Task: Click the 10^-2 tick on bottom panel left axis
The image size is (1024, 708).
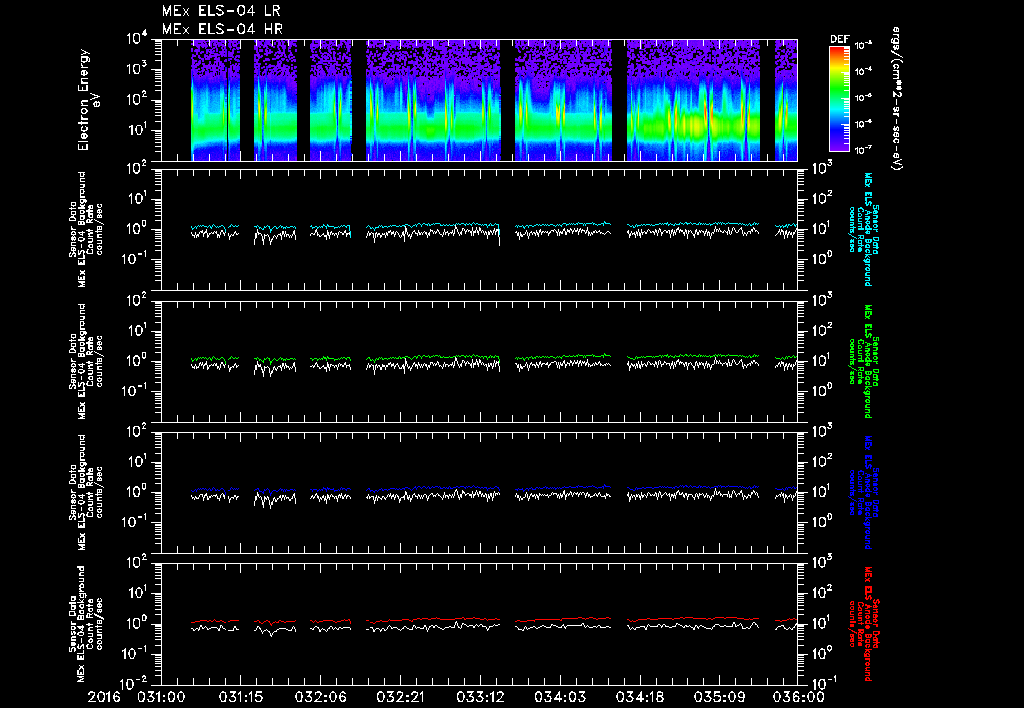Action: click(x=135, y=684)
